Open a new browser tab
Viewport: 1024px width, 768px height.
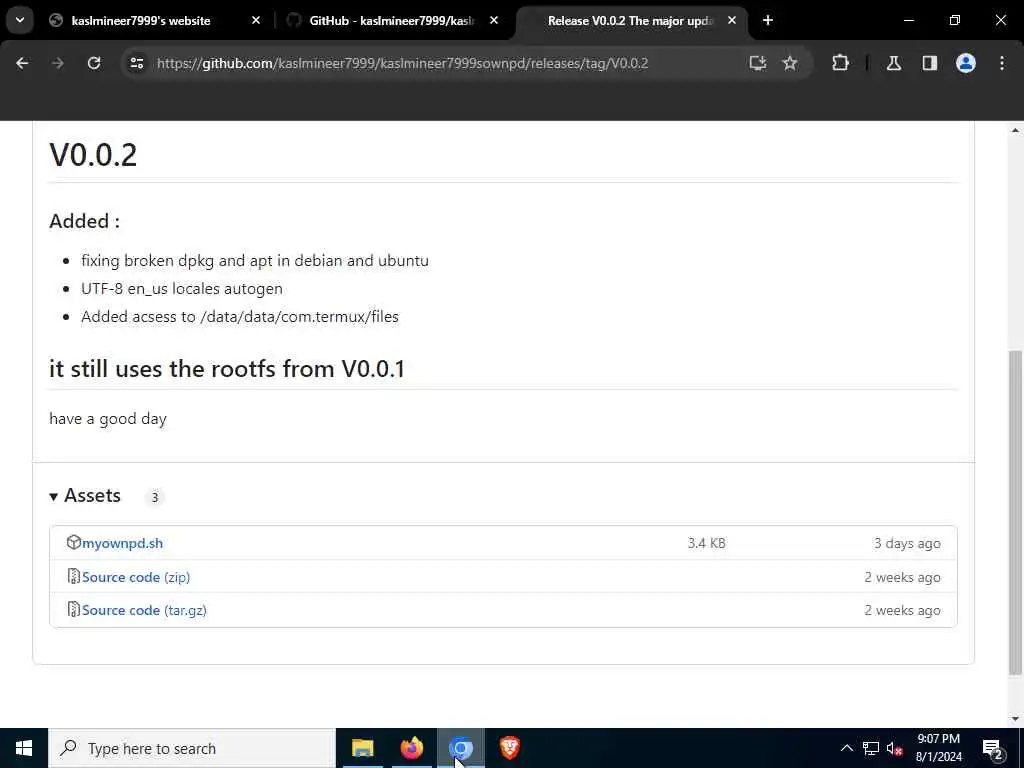click(768, 20)
